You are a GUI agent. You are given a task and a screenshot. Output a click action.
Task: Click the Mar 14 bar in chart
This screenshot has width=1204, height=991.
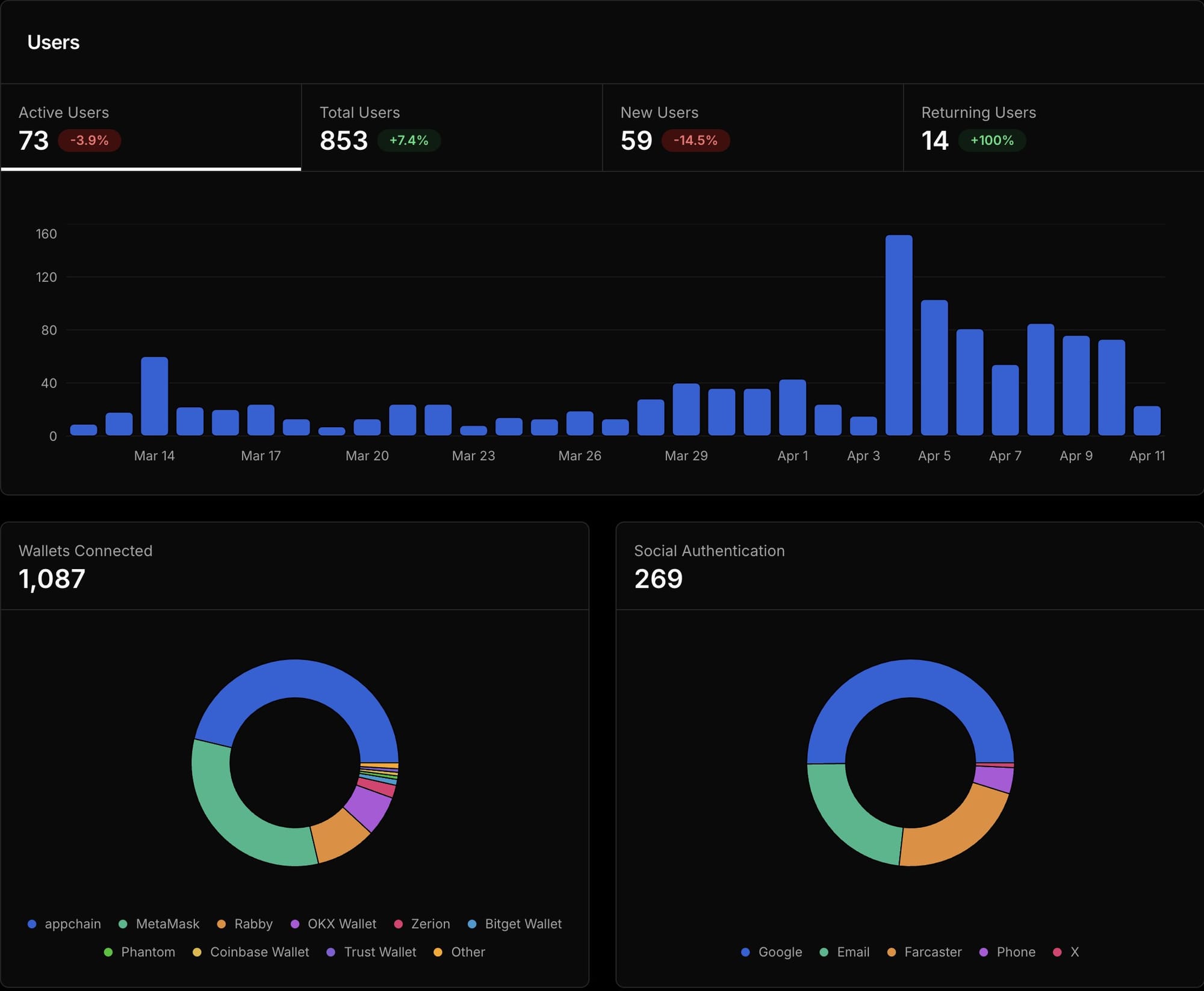[155, 396]
